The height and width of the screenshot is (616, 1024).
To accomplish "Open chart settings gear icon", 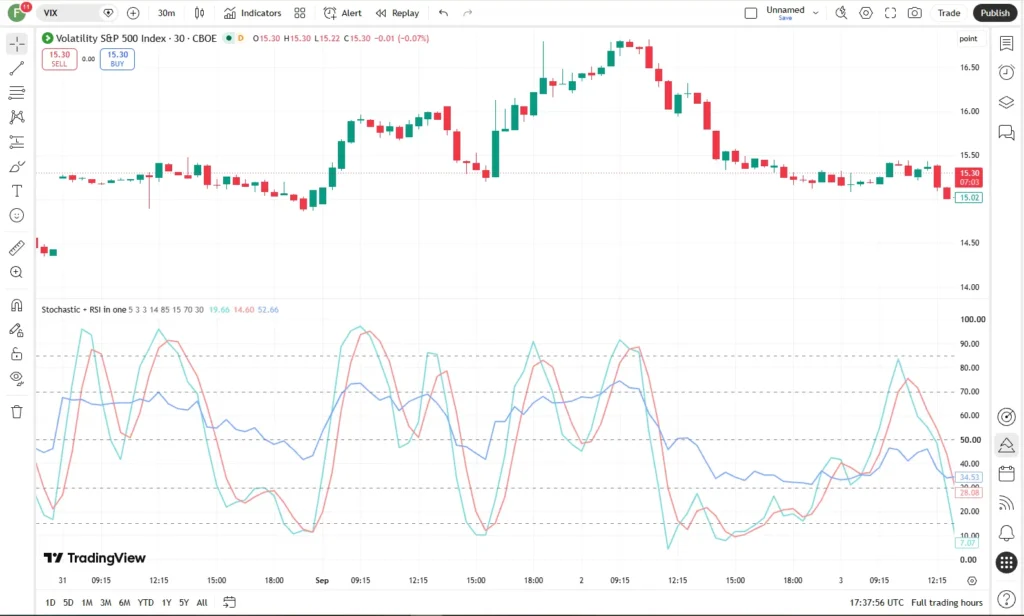I will coord(866,12).
